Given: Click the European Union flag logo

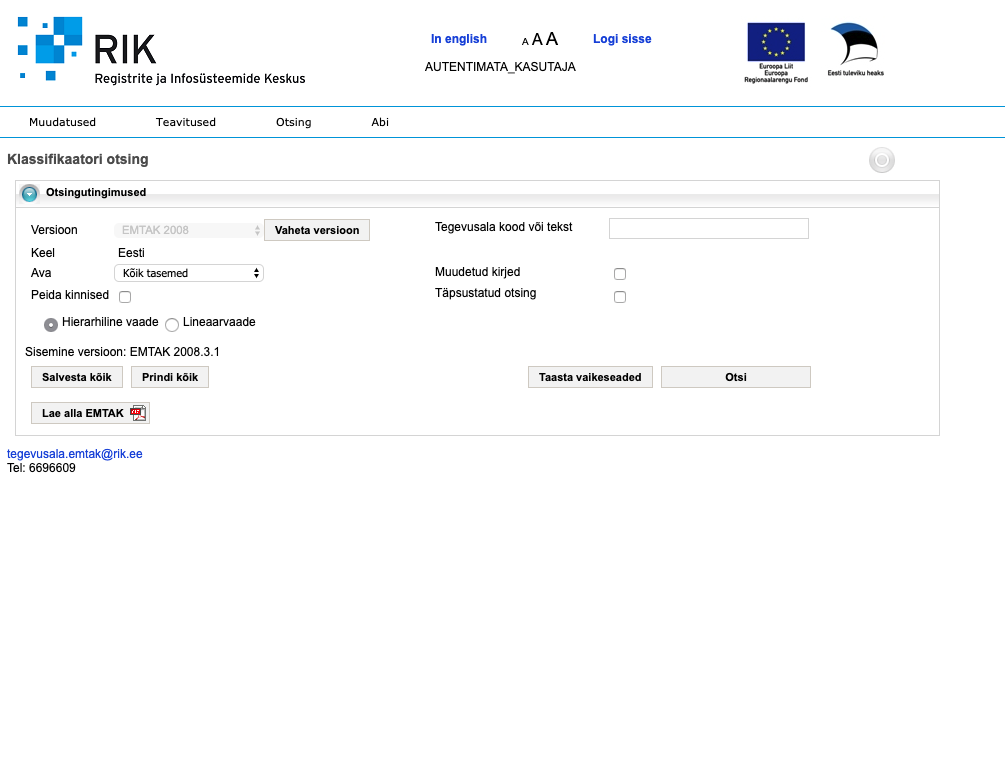Looking at the screenshot, I should pyautogui.click(x=776, y=42).
